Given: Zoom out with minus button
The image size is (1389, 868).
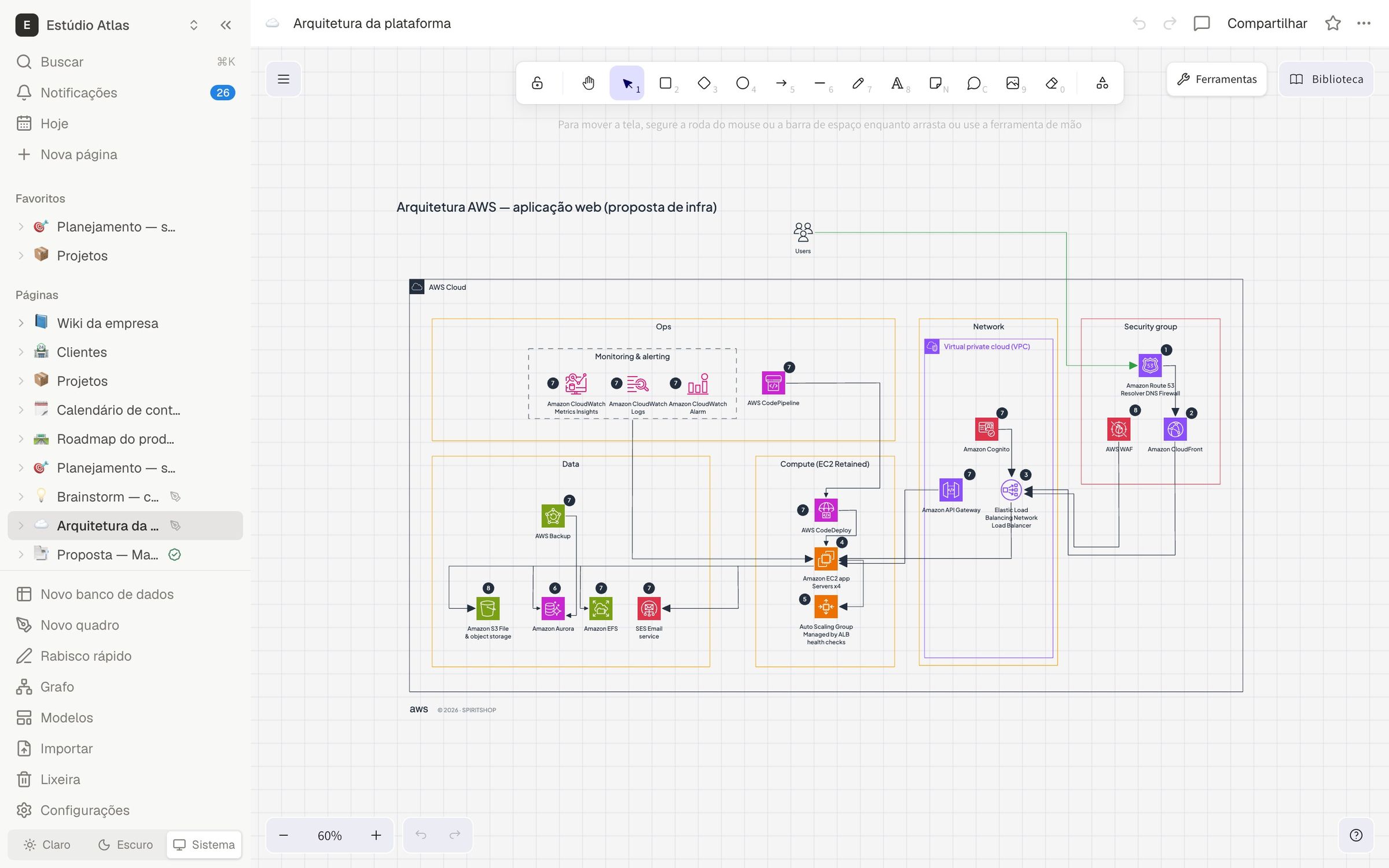Looking at the screenshot, I should (284, 835).
